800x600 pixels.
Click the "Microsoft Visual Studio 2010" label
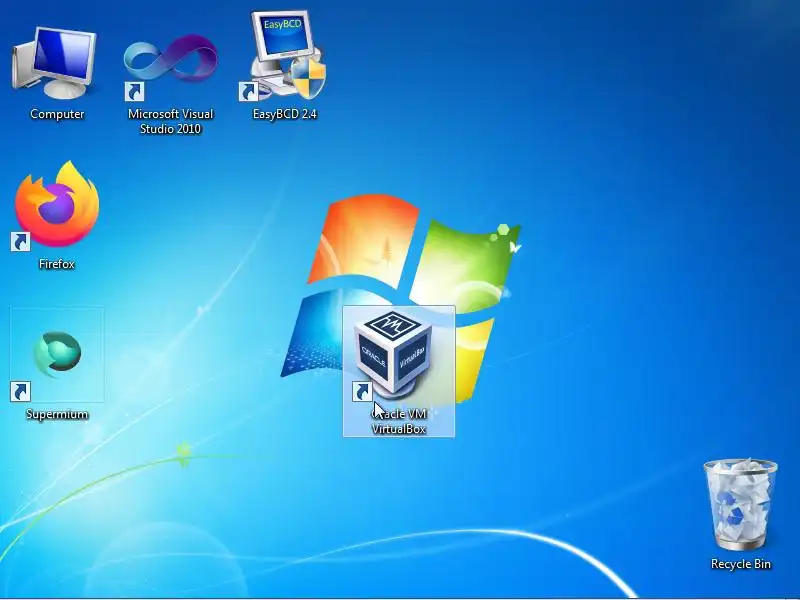tap(170, 121)
